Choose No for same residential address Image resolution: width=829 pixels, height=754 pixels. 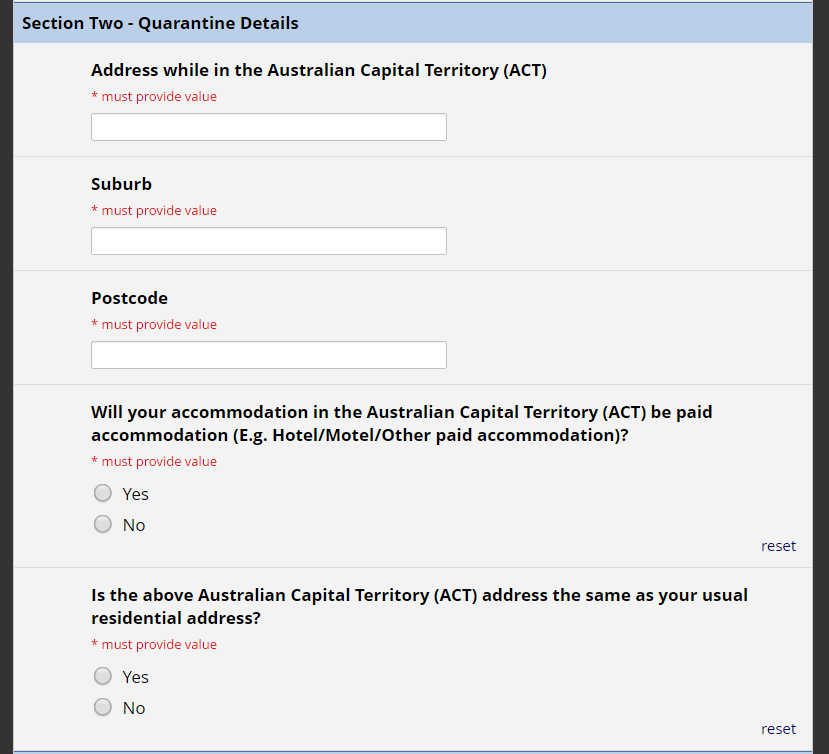coord(103,707)
